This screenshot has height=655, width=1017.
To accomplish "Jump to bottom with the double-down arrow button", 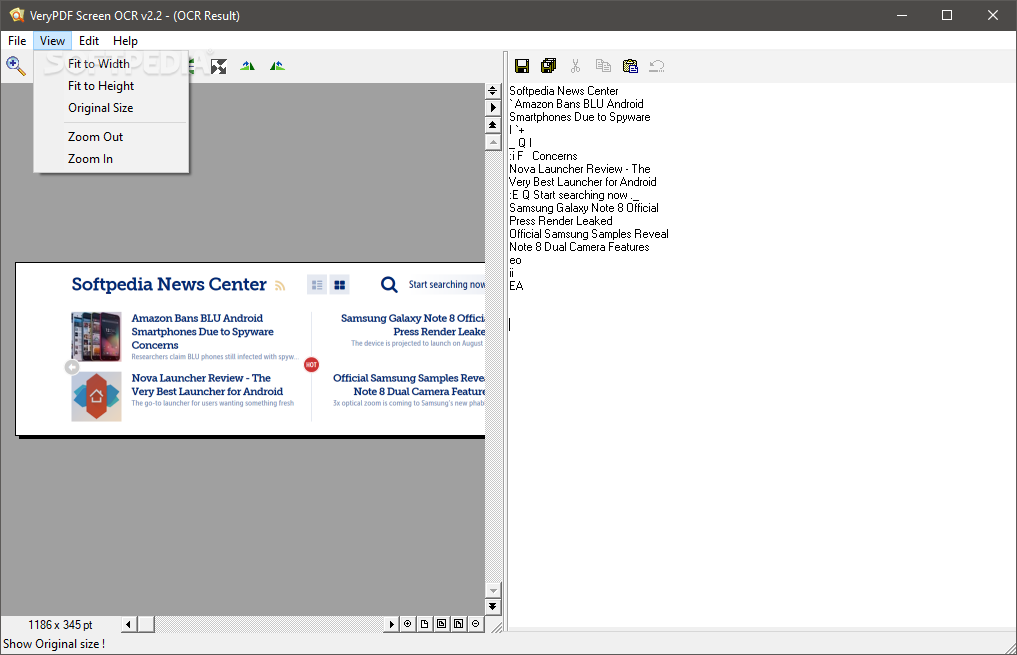I will 492,606.
